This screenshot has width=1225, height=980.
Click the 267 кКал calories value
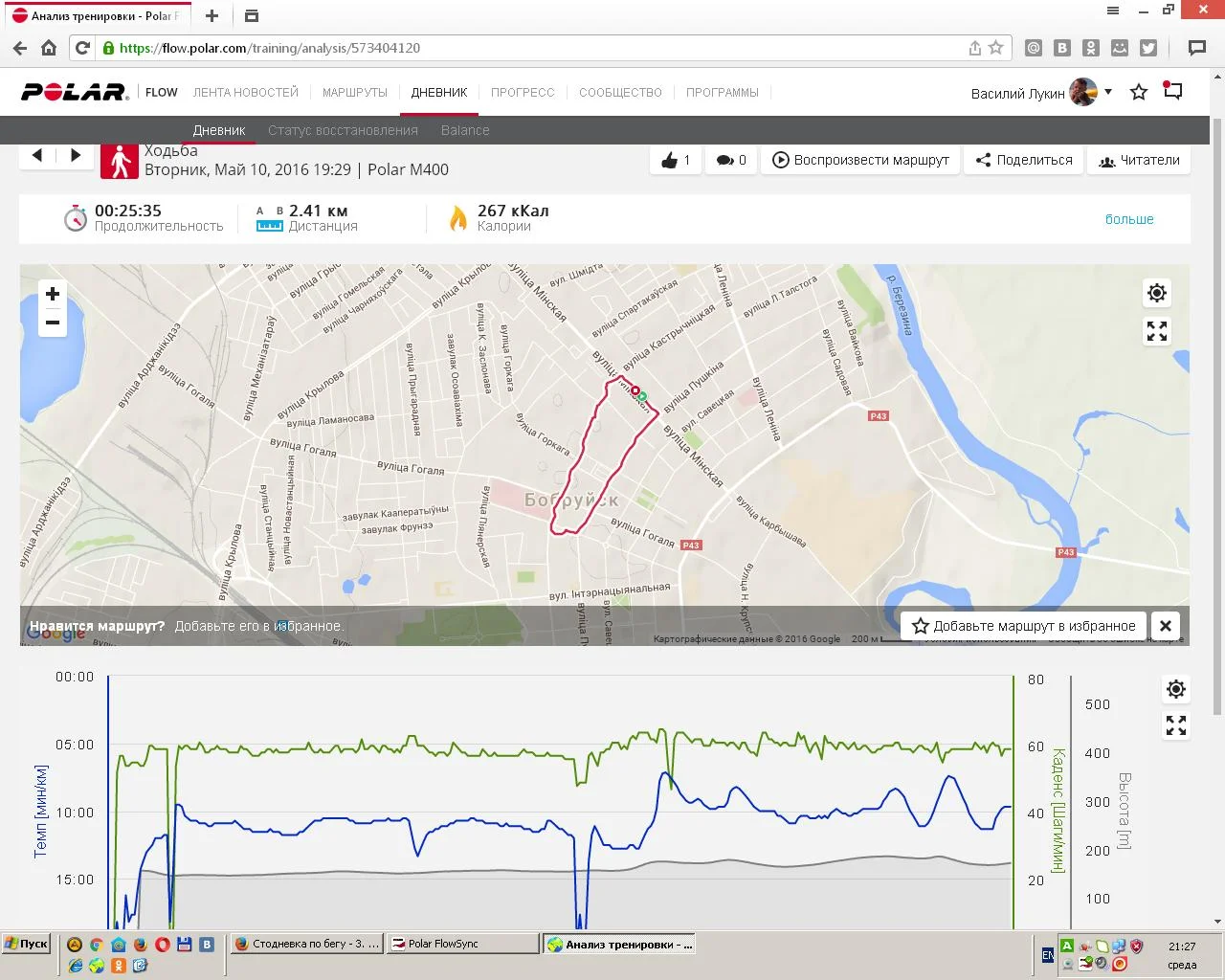[x=513, y=211]
